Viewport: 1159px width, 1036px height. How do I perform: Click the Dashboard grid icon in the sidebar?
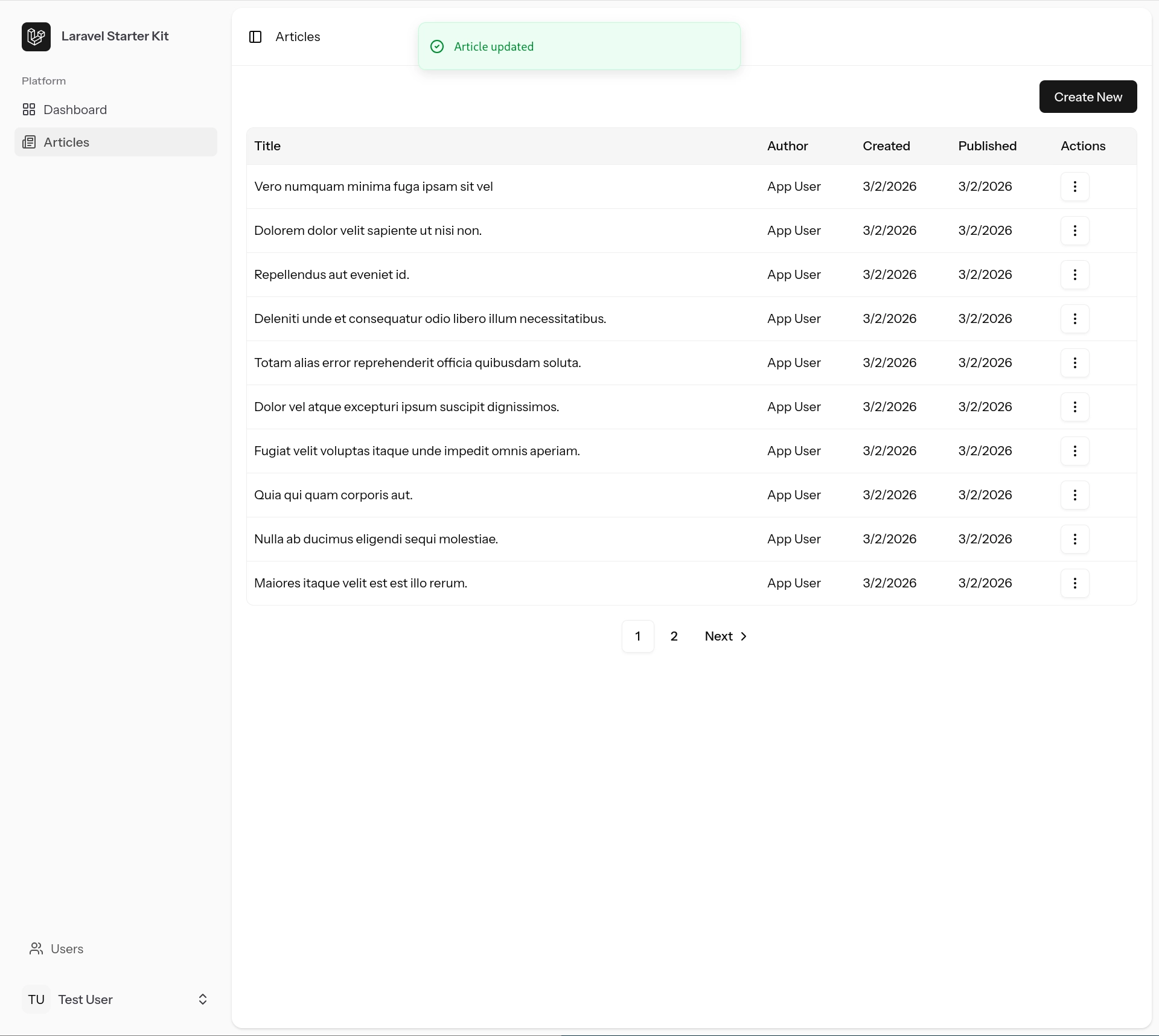click(29, 109)
